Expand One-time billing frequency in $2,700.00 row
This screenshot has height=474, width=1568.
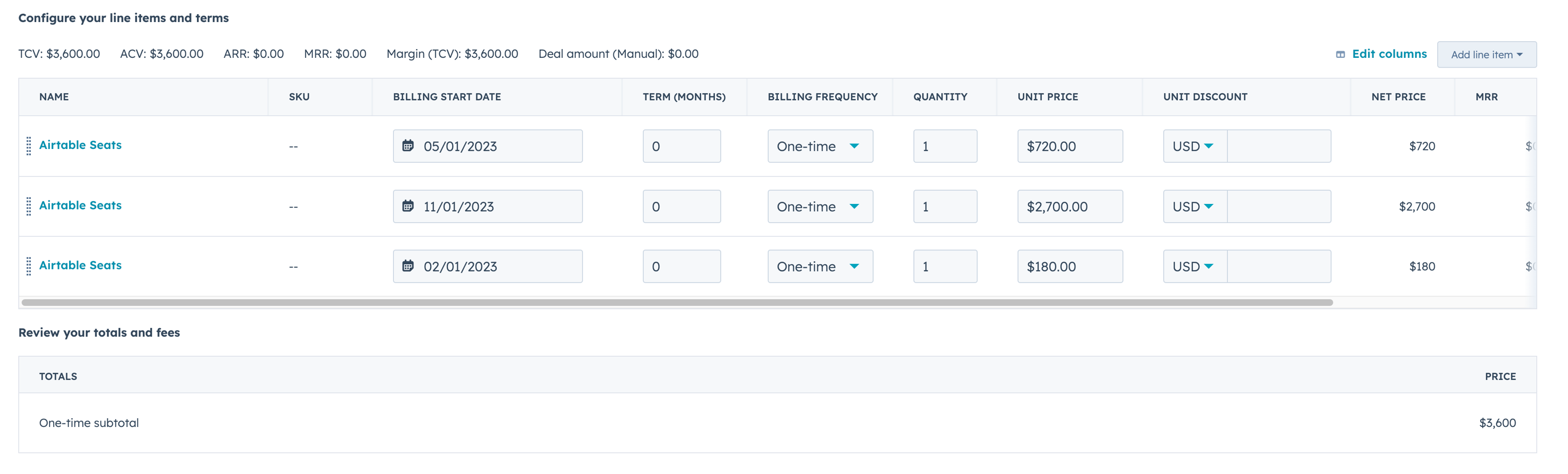pyautogui.click(x=820, y=206)
